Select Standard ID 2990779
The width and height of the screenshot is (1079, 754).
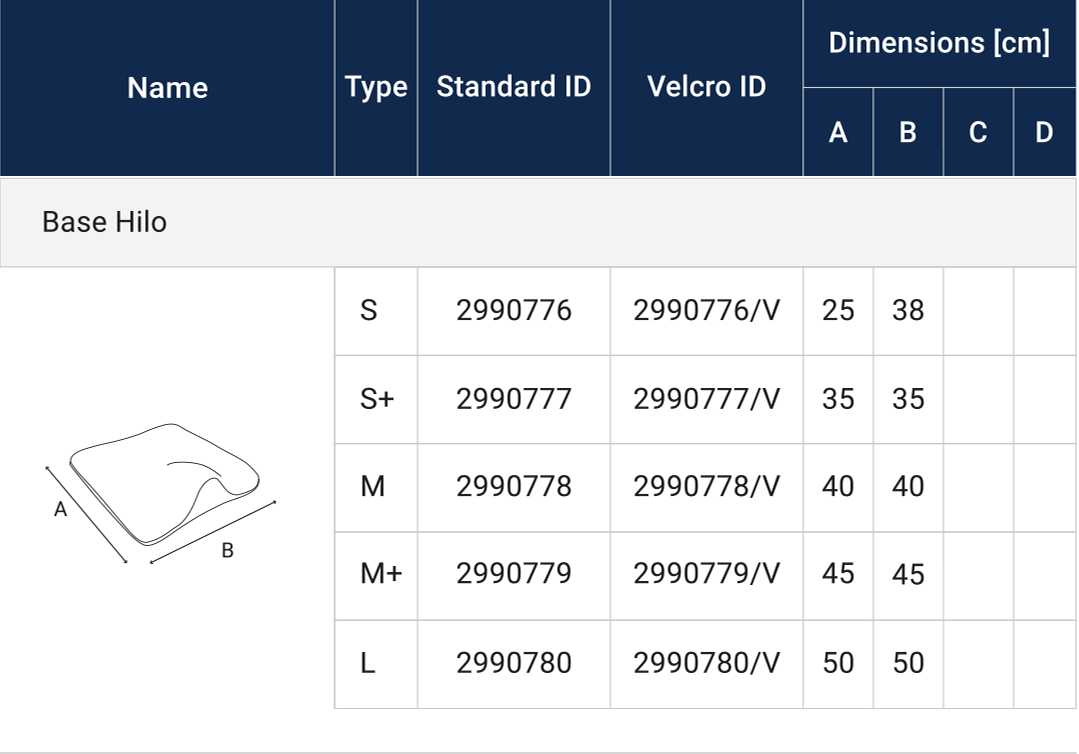[x=513, y=575]
